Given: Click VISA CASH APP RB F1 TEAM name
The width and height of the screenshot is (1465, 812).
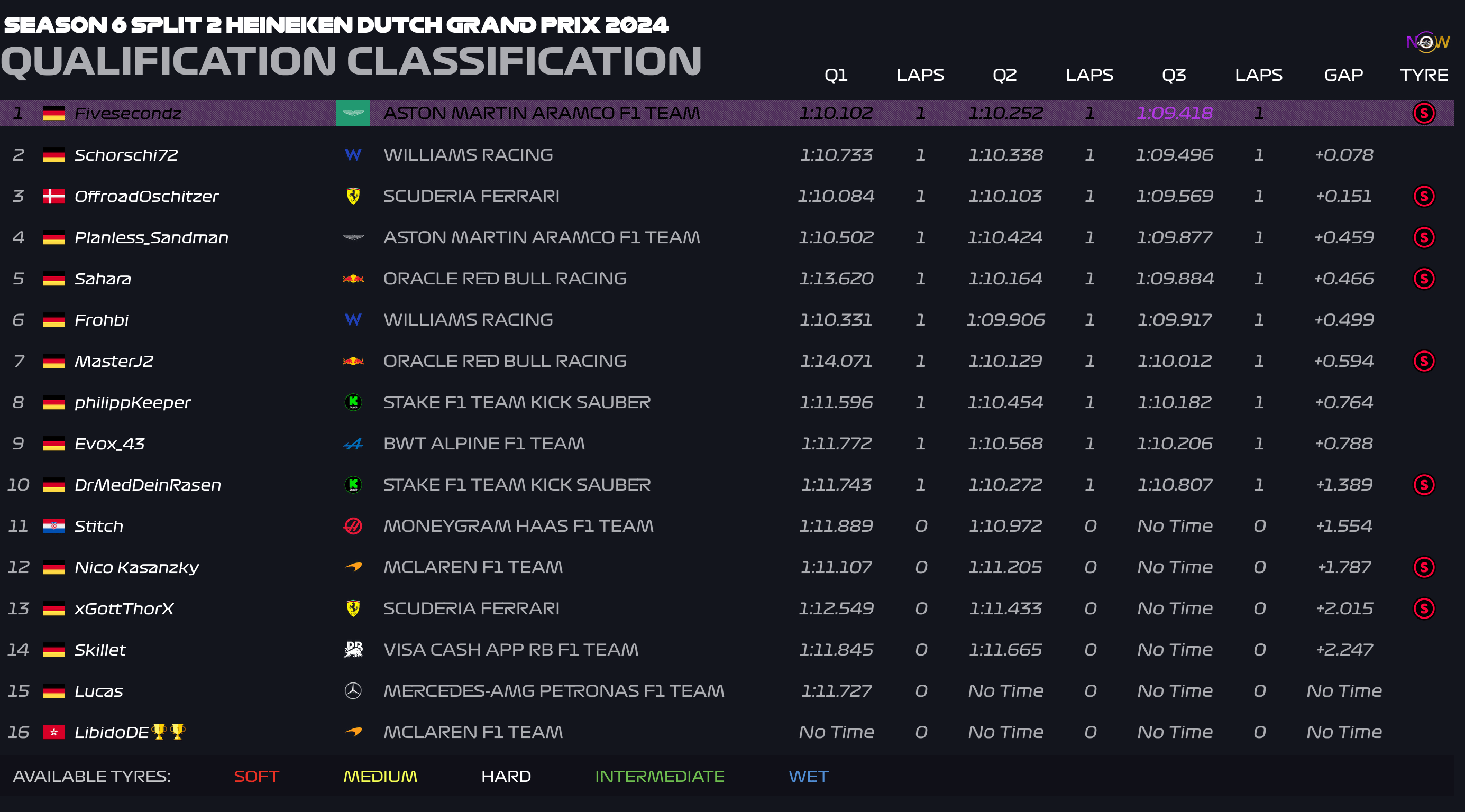Looking at the screenshot, I should tap(511, 649).
